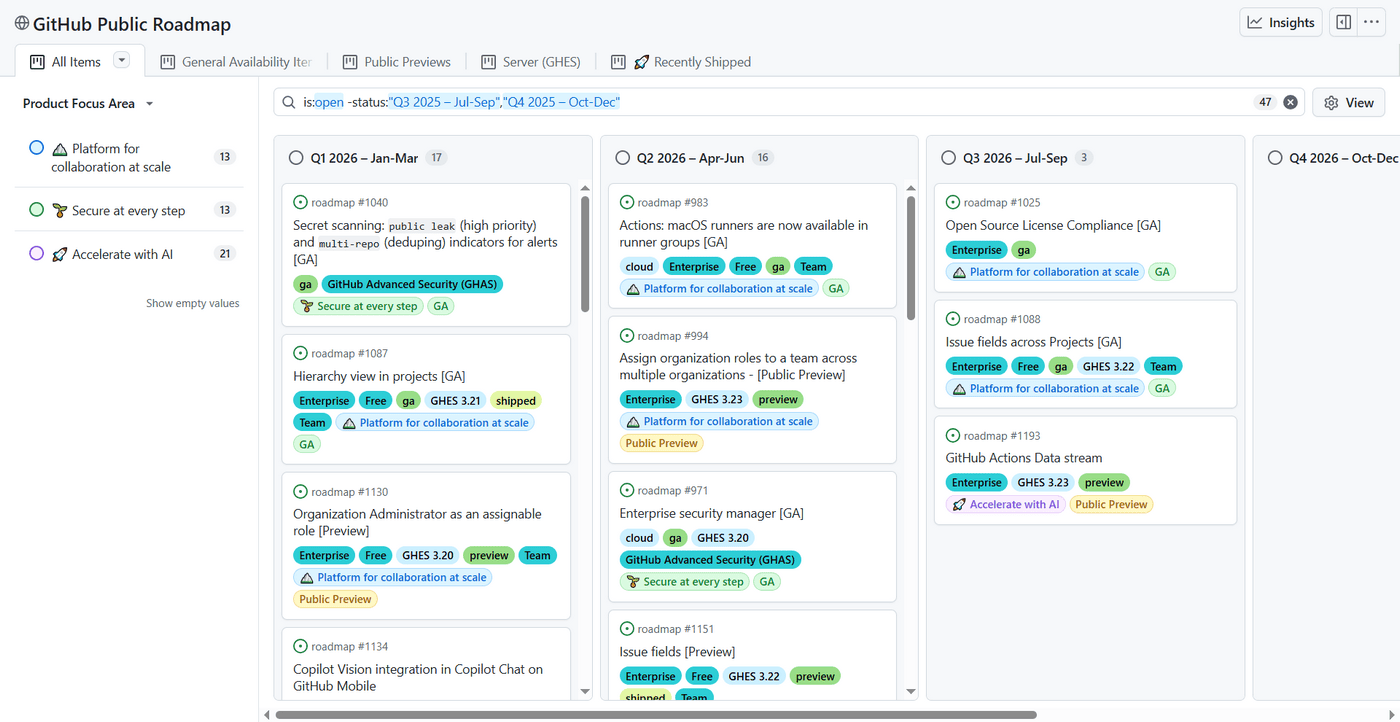Screen dimensions: 1400x722
Task: Click the open issue icon on roadmap #1193
Action: (x=953, y=436)
